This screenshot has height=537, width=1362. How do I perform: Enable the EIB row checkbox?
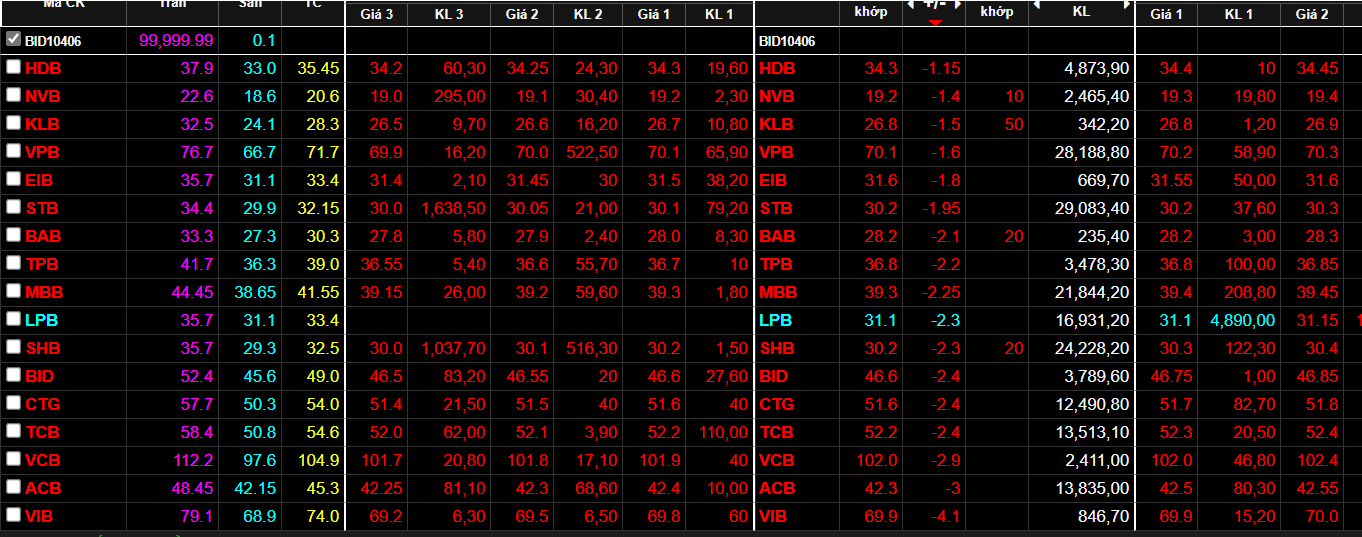13,179
